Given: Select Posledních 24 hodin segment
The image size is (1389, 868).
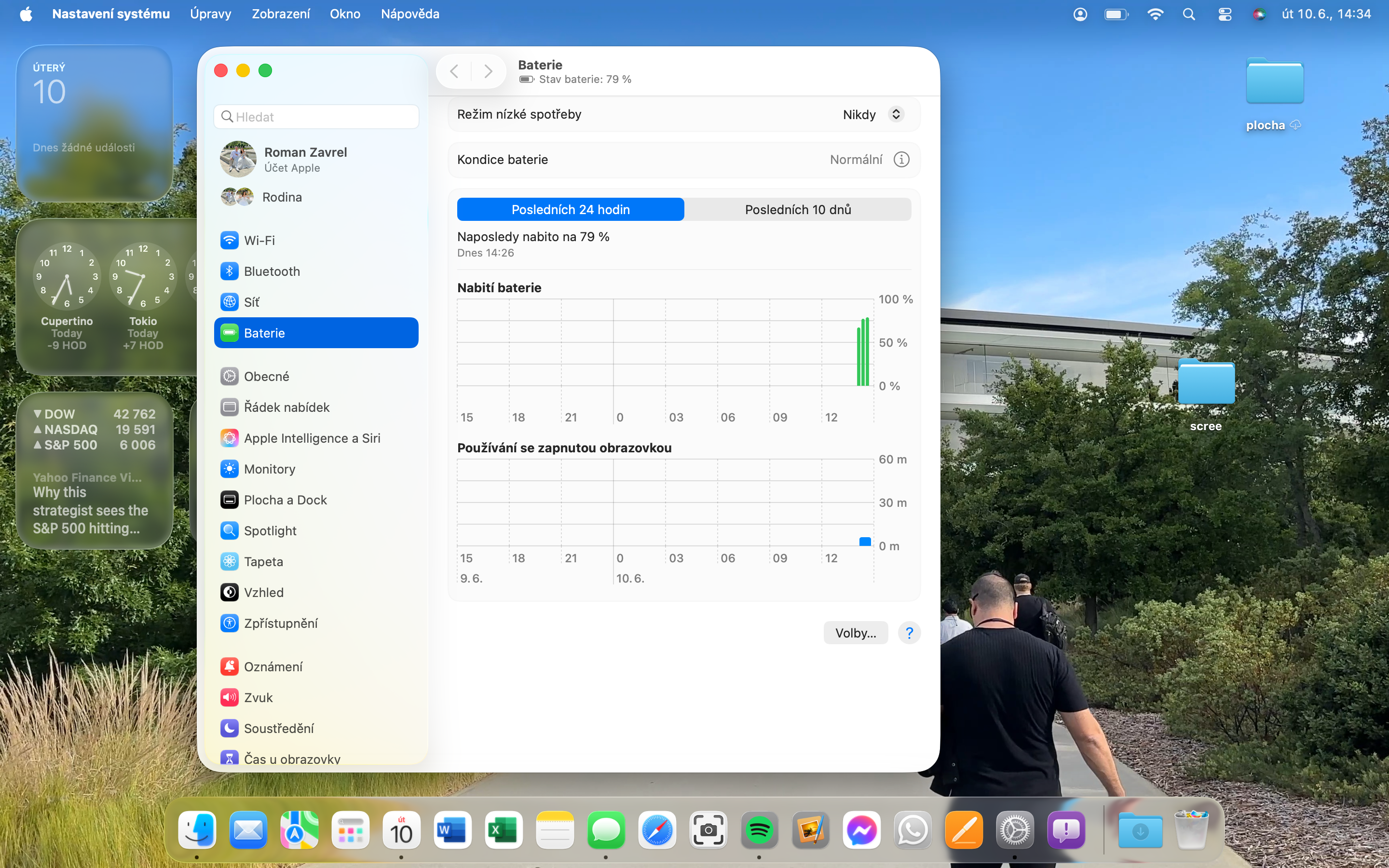Looking at the screenshot, I should [x=570, y=210].
